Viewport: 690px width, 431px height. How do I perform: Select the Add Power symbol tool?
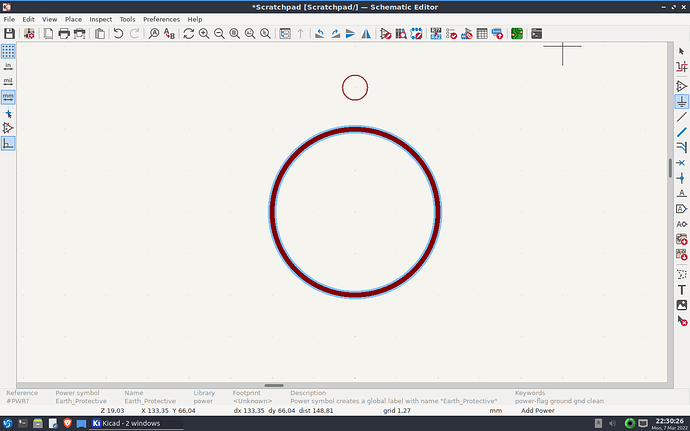tap(682, 102)
